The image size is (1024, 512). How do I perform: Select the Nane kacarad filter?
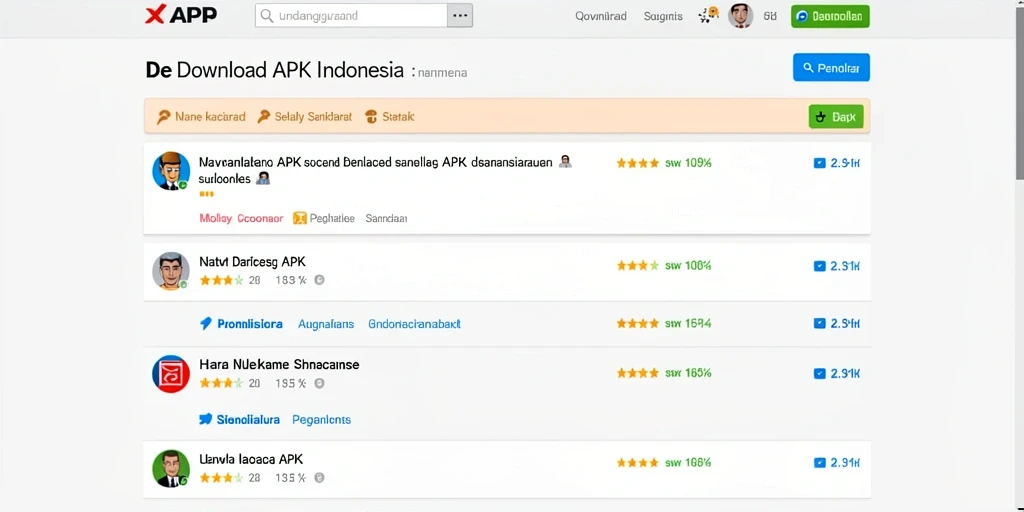201,117
